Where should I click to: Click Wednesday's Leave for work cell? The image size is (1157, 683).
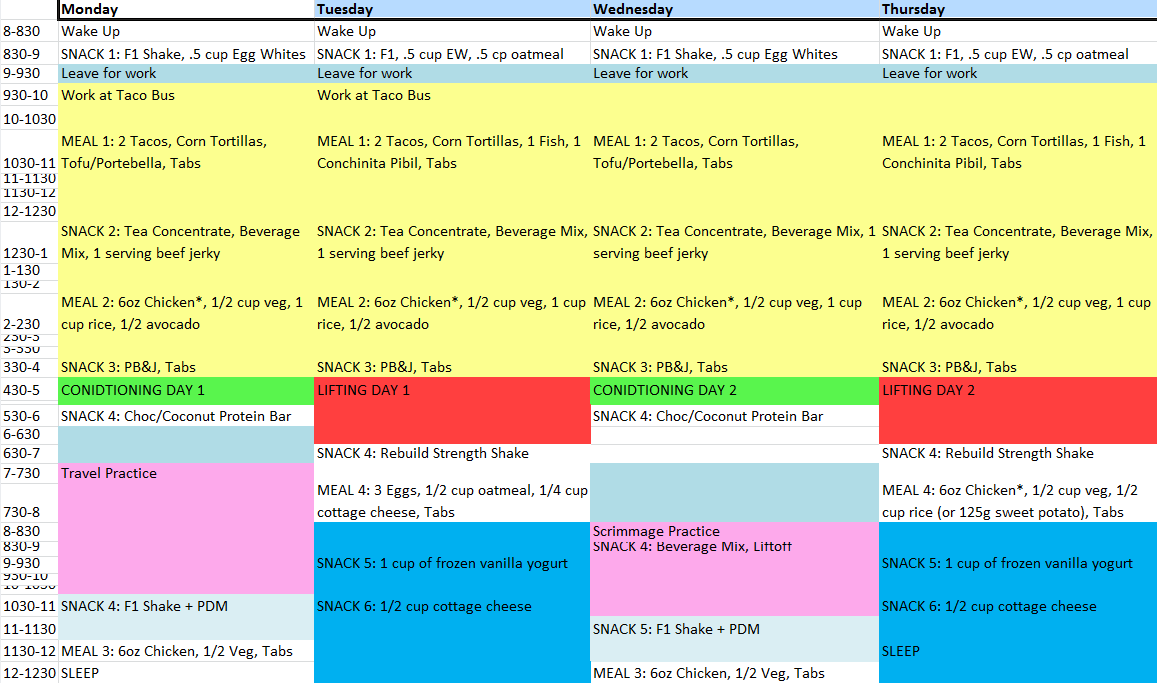click(734, 73)
